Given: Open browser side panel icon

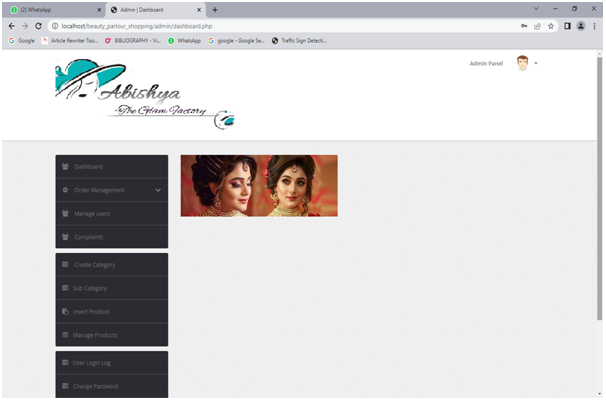Looking at the screenshot, I should point(567,26).
